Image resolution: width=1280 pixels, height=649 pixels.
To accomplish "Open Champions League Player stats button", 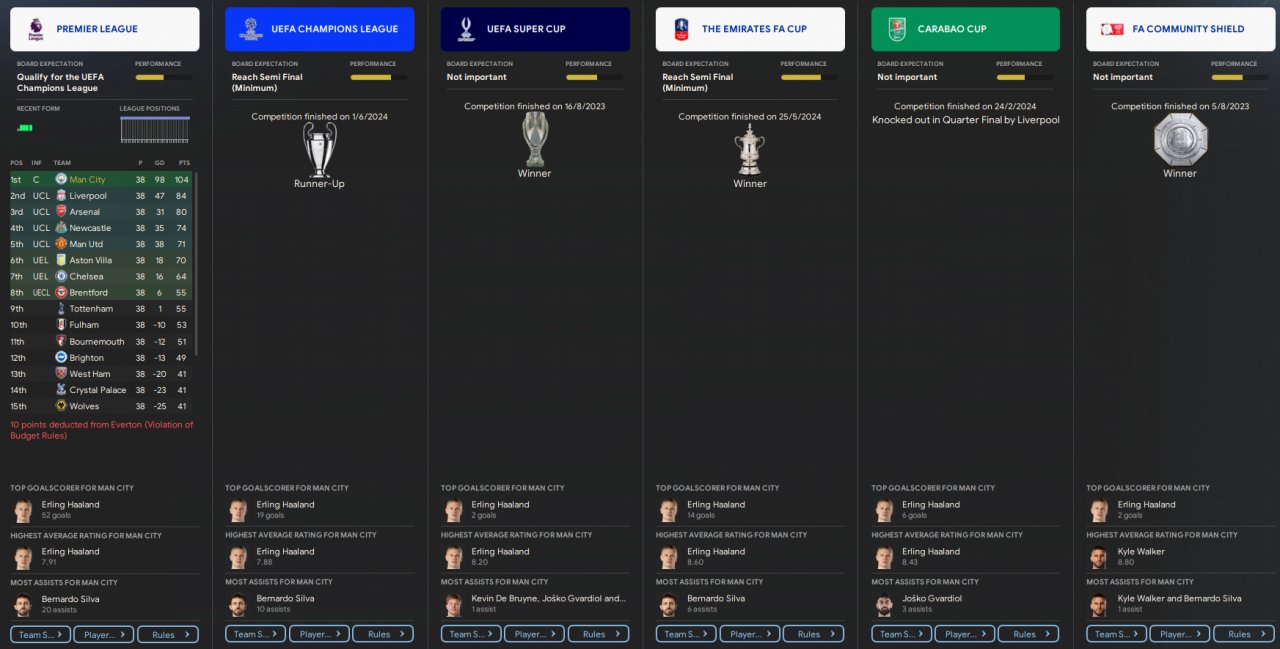I will click(319, 634).
